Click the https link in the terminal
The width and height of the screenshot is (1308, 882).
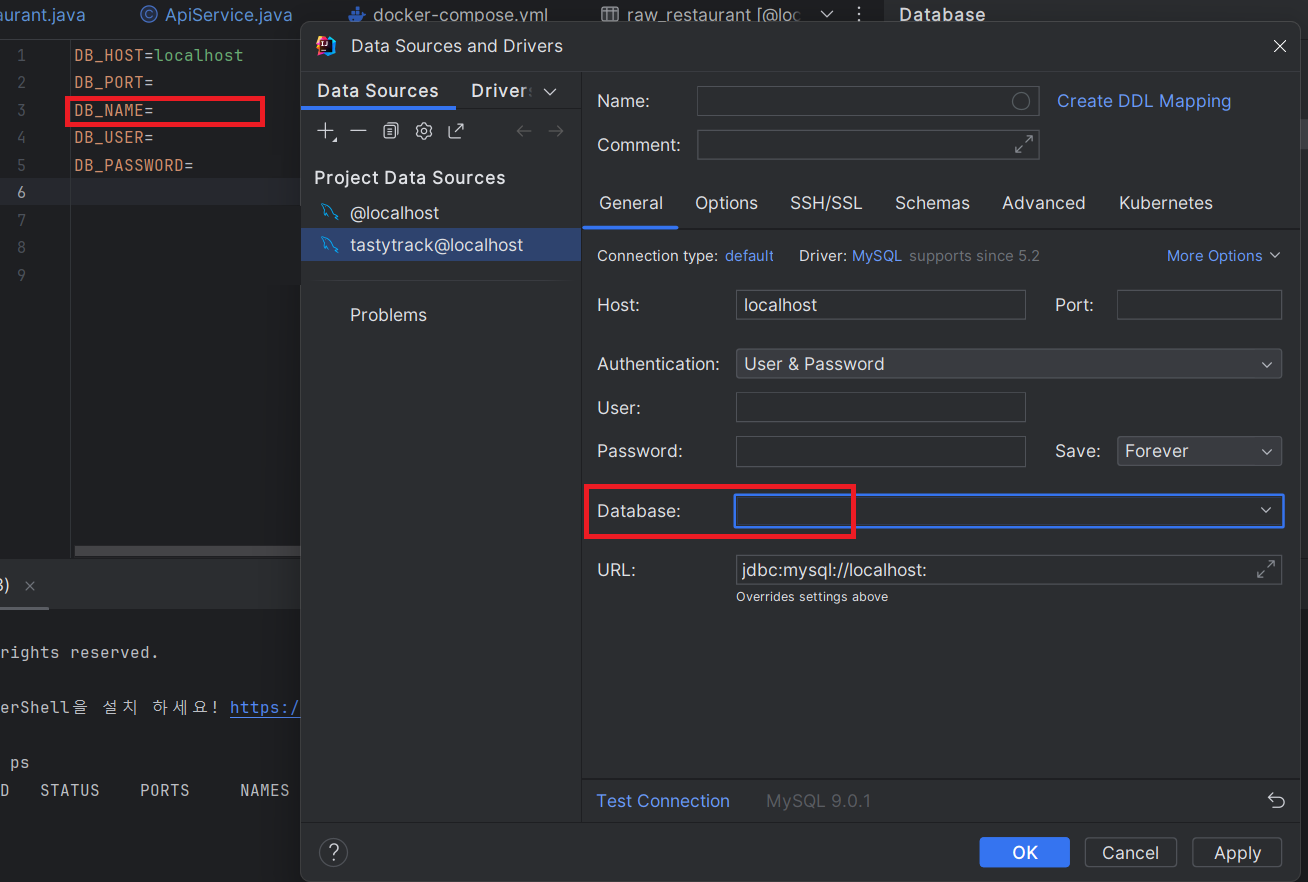[x=265, y=707]
